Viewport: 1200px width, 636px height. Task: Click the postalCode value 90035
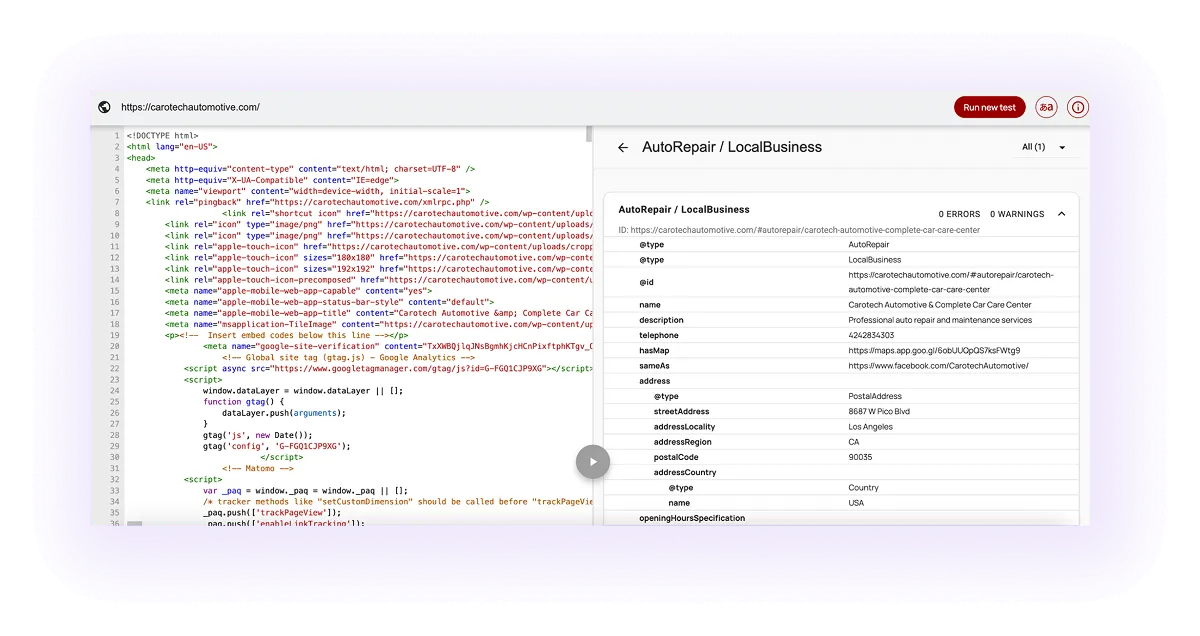pos(860,457)
